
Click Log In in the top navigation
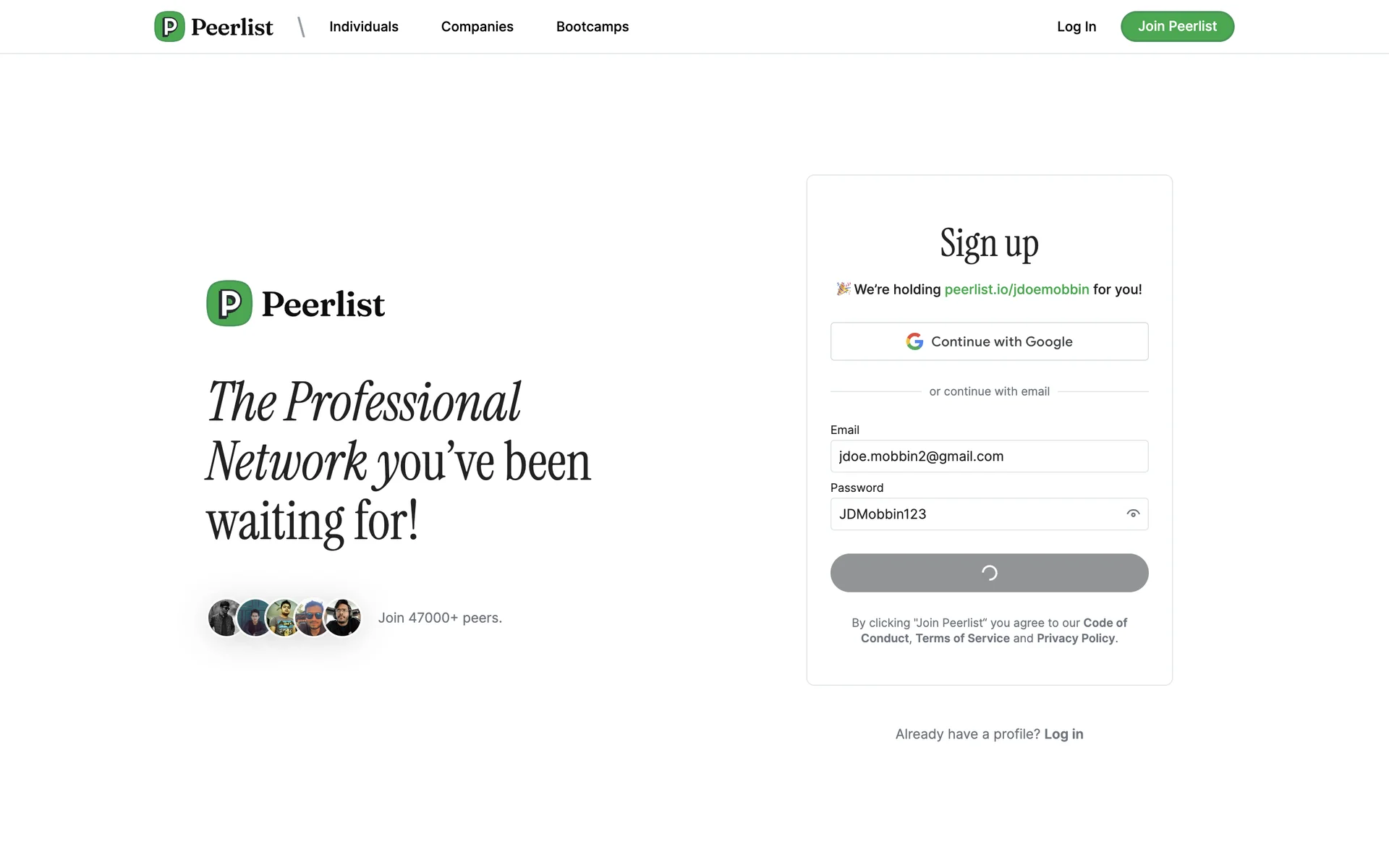coord(1076,27)
